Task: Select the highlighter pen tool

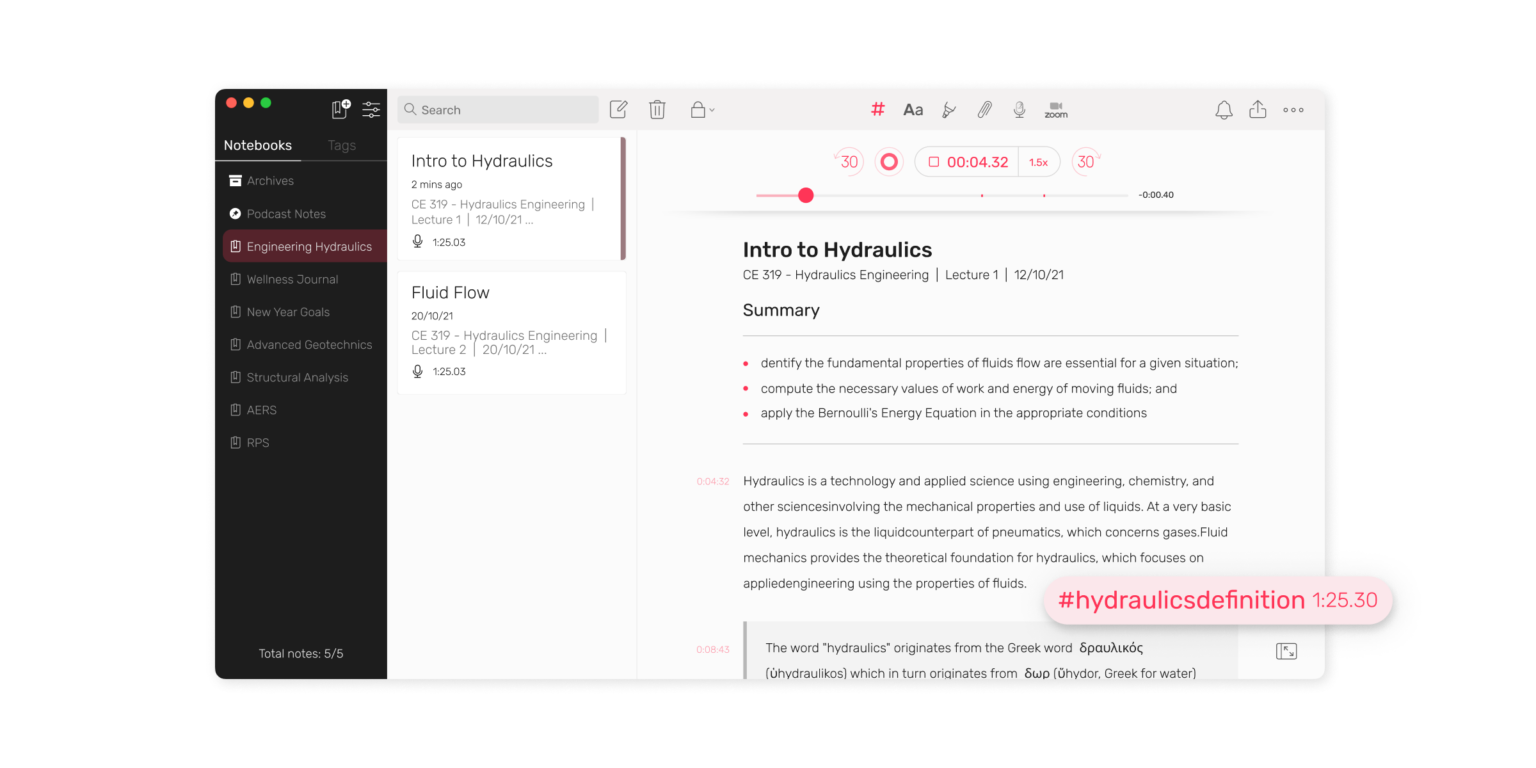Action: pos(949,110)
